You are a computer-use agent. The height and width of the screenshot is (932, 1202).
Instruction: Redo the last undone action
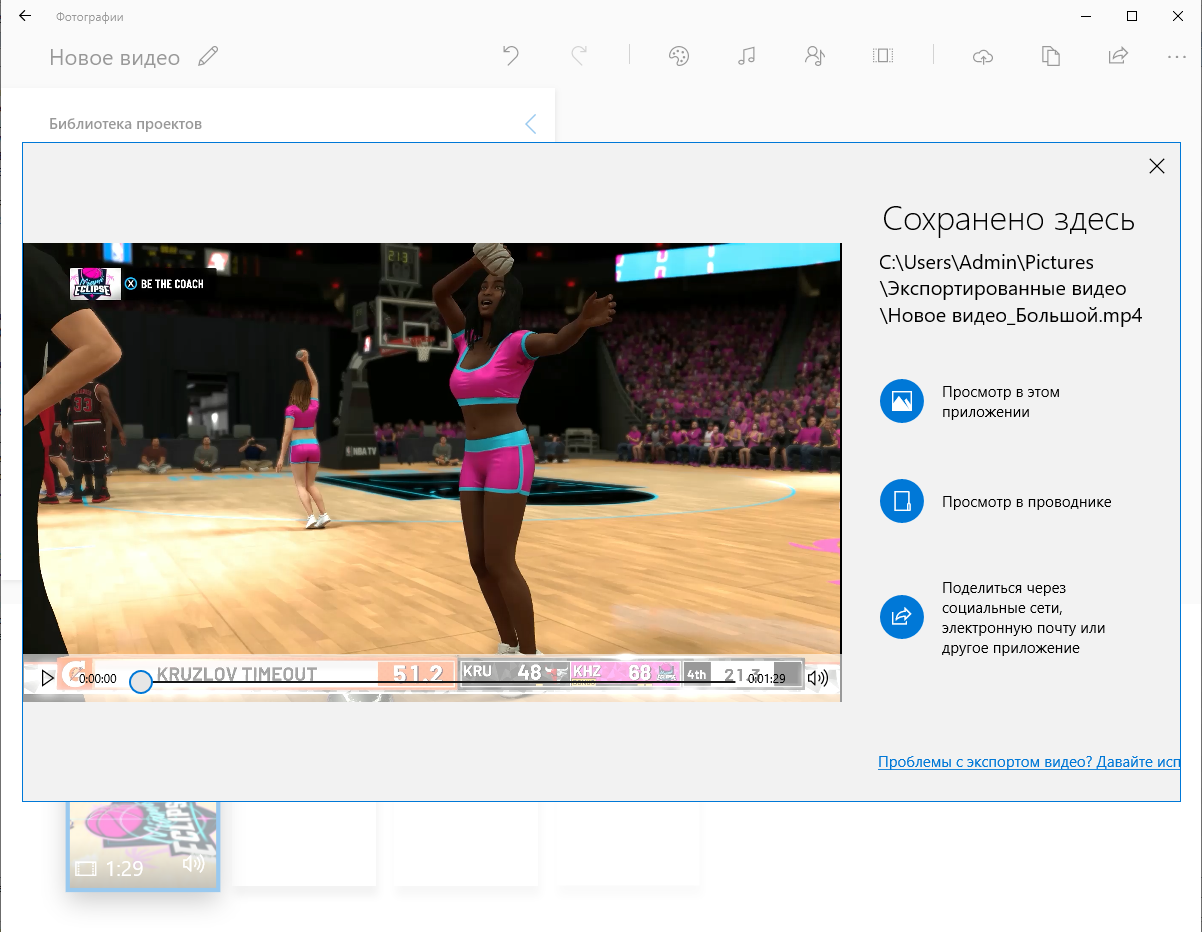pos(578,56)
